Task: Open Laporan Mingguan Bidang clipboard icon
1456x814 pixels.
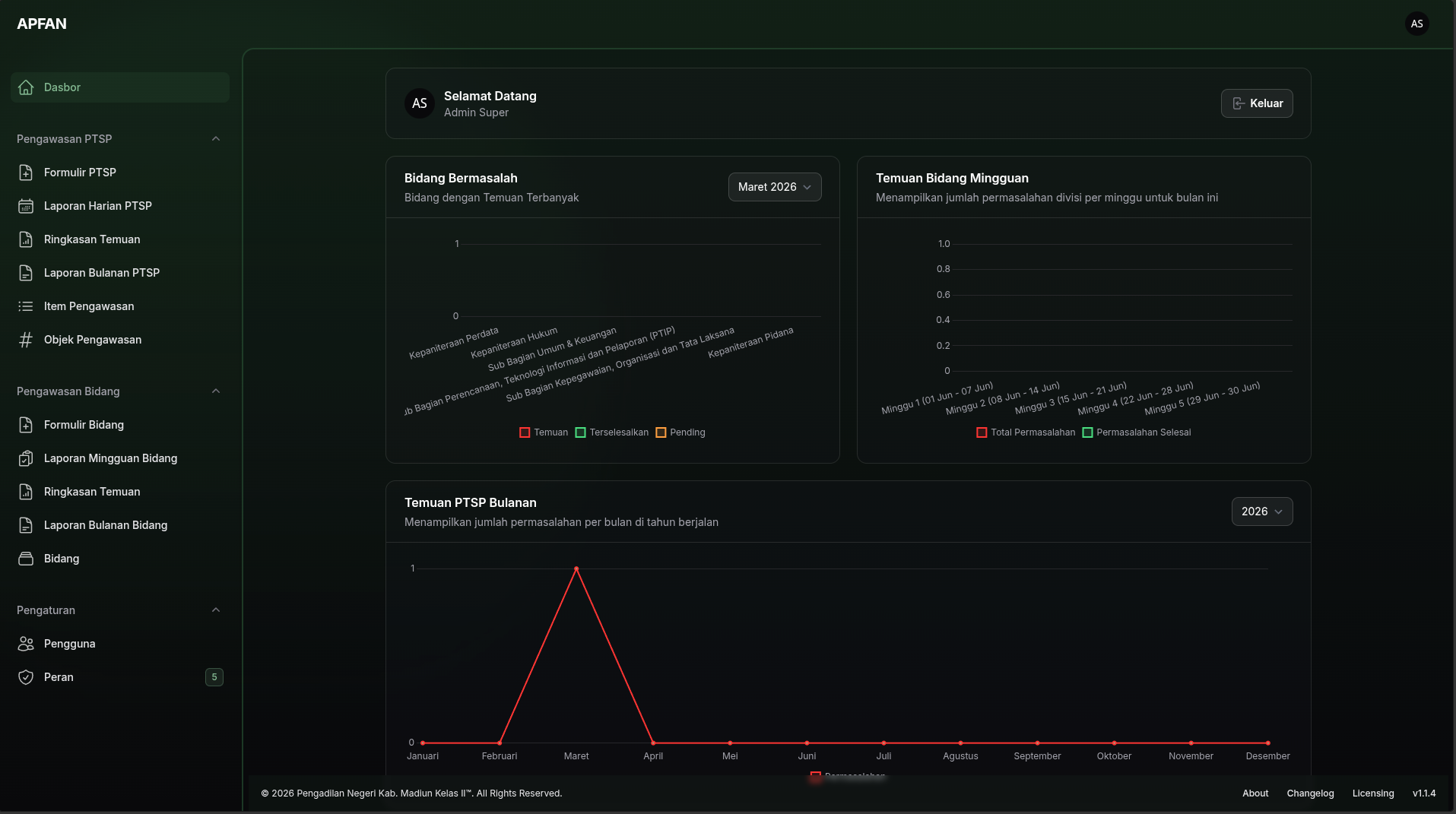Action: click(26, 458)
